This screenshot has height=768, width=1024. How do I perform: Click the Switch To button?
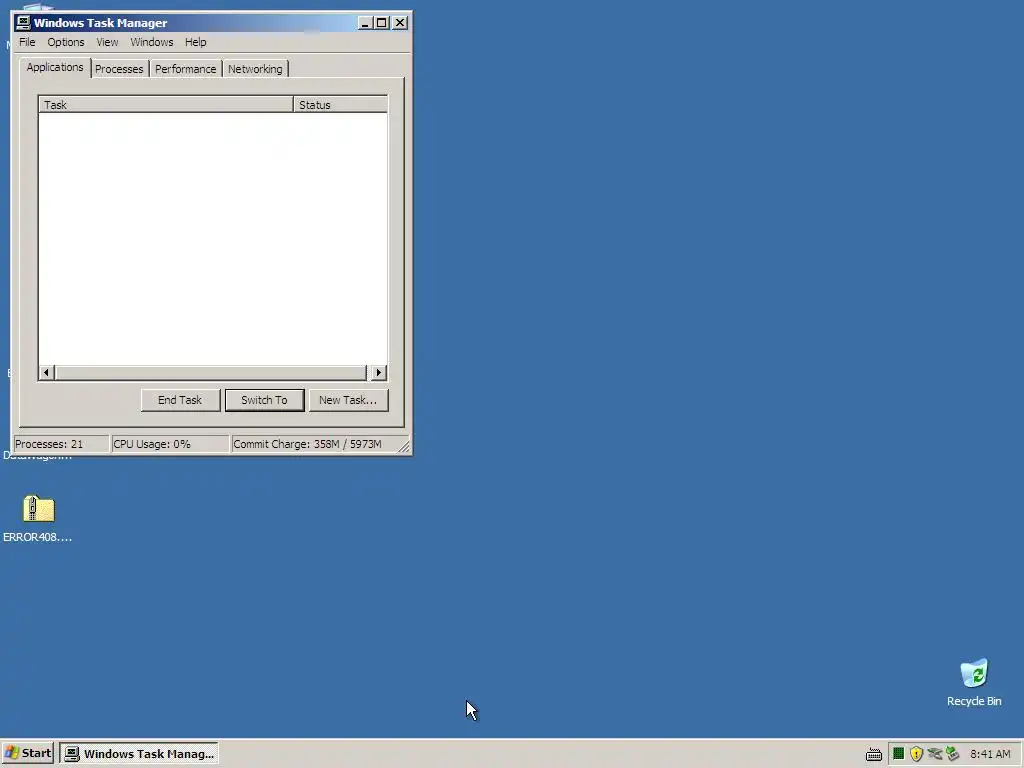tap(264, 400)
